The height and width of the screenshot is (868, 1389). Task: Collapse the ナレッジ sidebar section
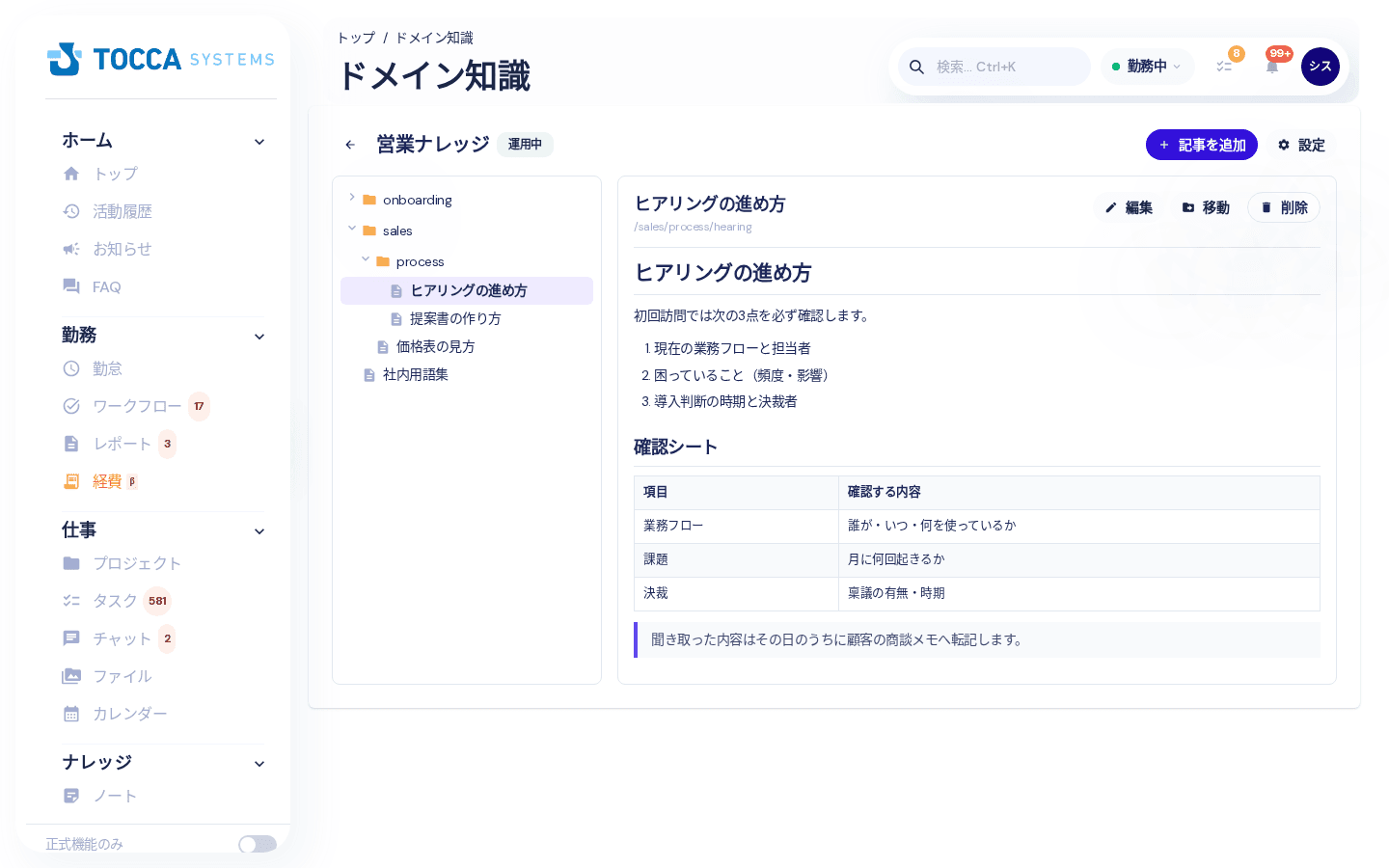tap(259, 764)
